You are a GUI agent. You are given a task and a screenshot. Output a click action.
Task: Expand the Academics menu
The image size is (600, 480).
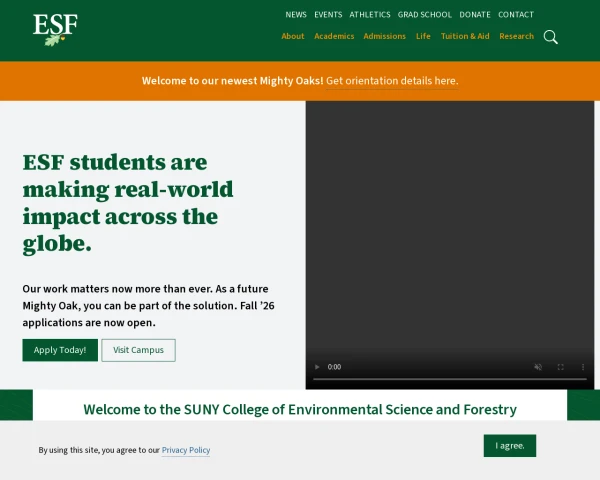click(334, 36)
